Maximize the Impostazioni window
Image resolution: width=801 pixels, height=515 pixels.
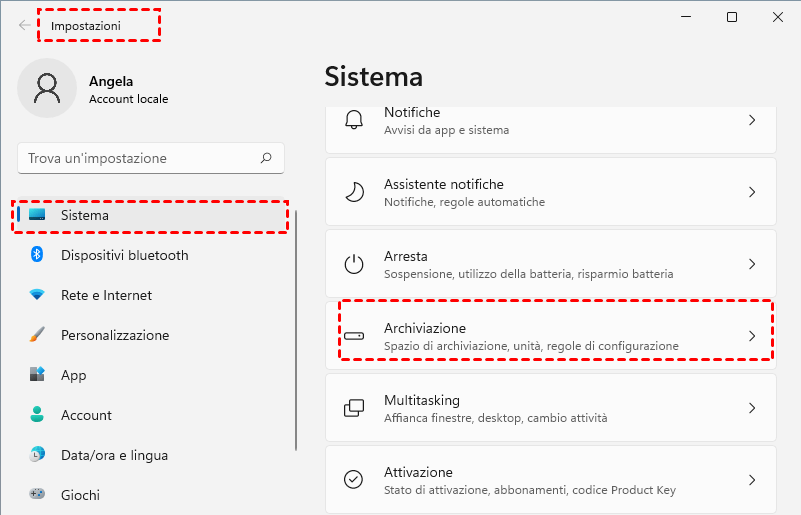click(x=732, y=17)
